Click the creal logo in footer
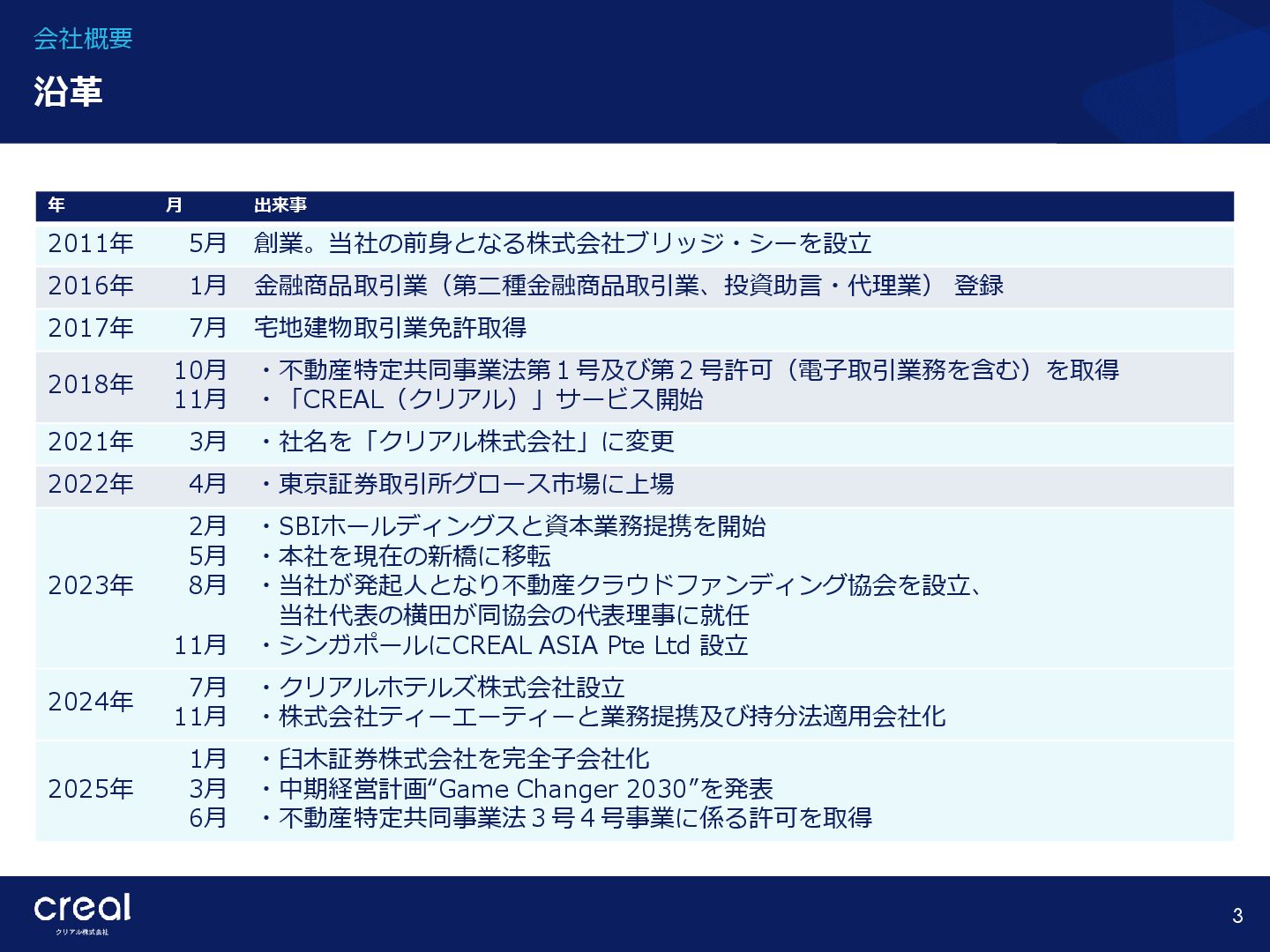The height and width of the screenshot is (952, 1270). 83,913
